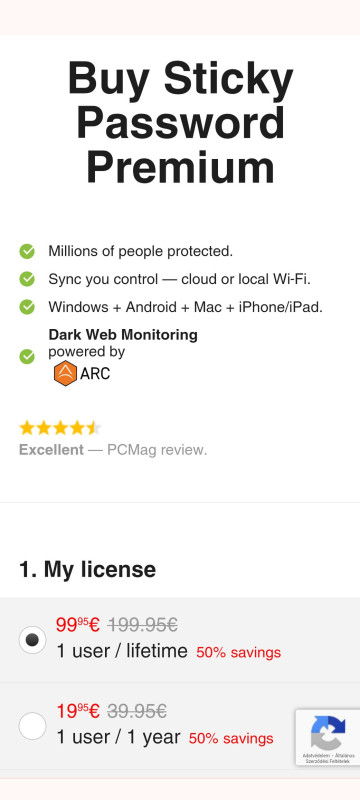The height and width of the screenshot is (800, 360).
Task: Click the green checkmark beside Millions of people protected
Action: (x=27, y=252)
